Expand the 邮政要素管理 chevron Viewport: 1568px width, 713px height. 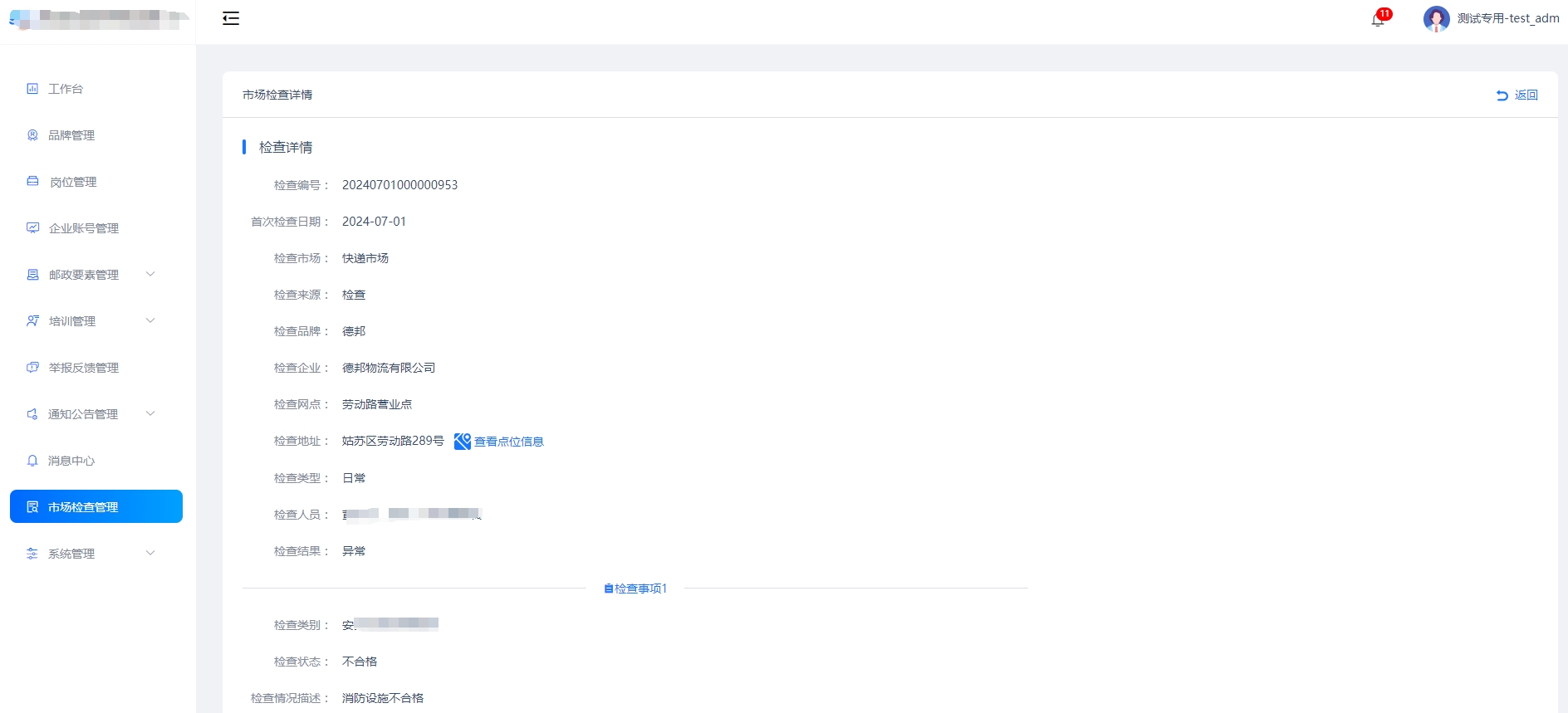click(x=150, y=274)
